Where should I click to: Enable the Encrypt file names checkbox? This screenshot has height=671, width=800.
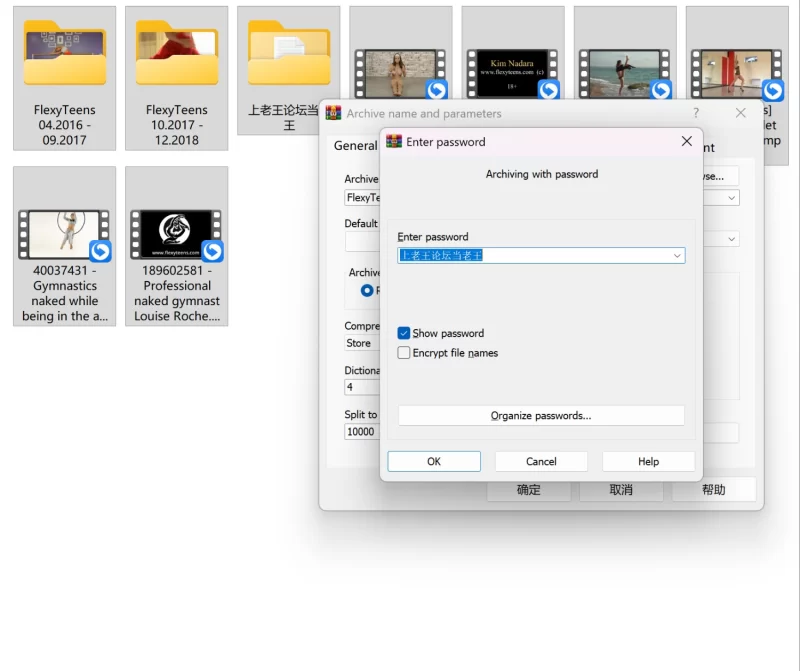tap(404, 353)
